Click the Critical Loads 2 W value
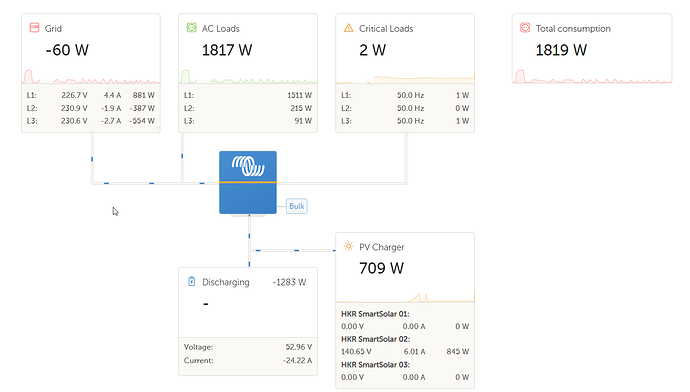This screenshot has height=392, width=690. coord(372,50)
